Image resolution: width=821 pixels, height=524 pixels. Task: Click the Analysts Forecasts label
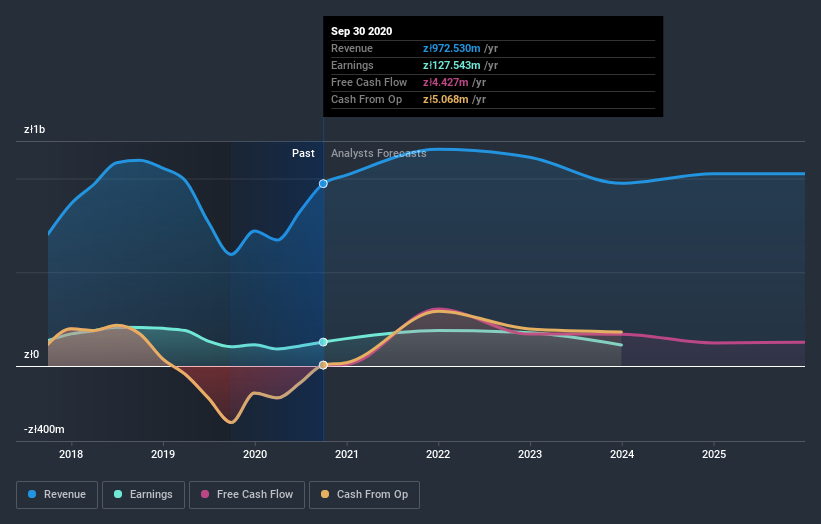click(x=379, y=153)
